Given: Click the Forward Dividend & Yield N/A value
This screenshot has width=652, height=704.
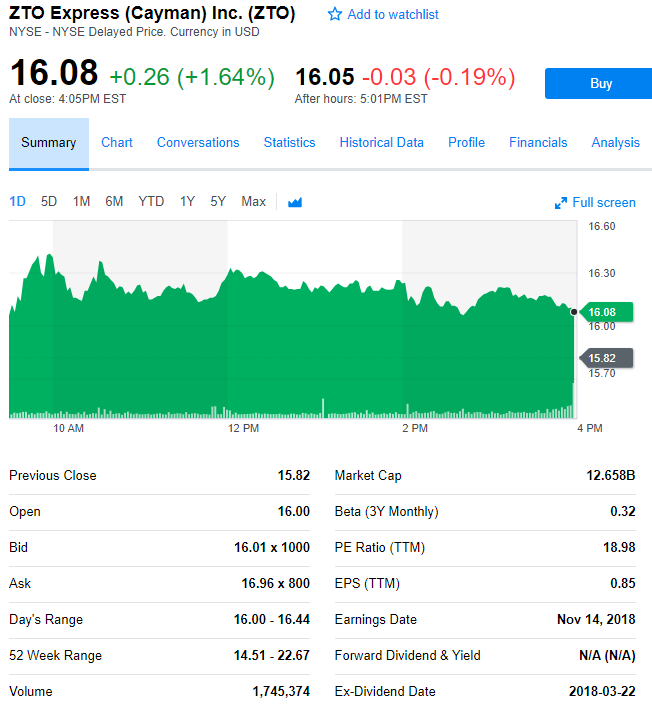Looking at the screenshot, I should coord(607,655).
